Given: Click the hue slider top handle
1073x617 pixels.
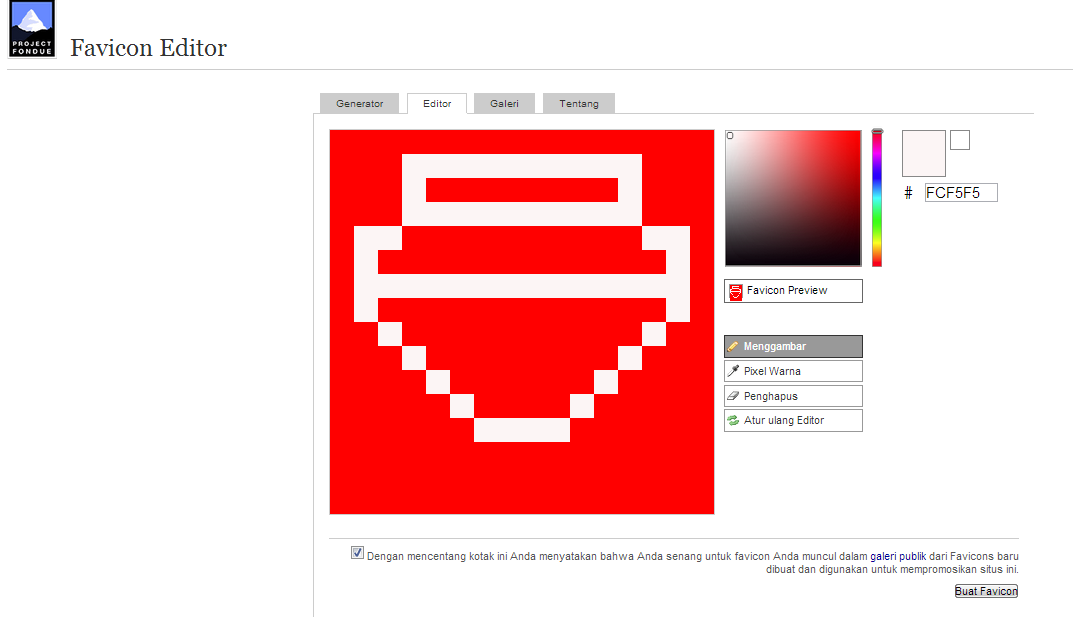Looking at the screenshot, I should [877, 131].
